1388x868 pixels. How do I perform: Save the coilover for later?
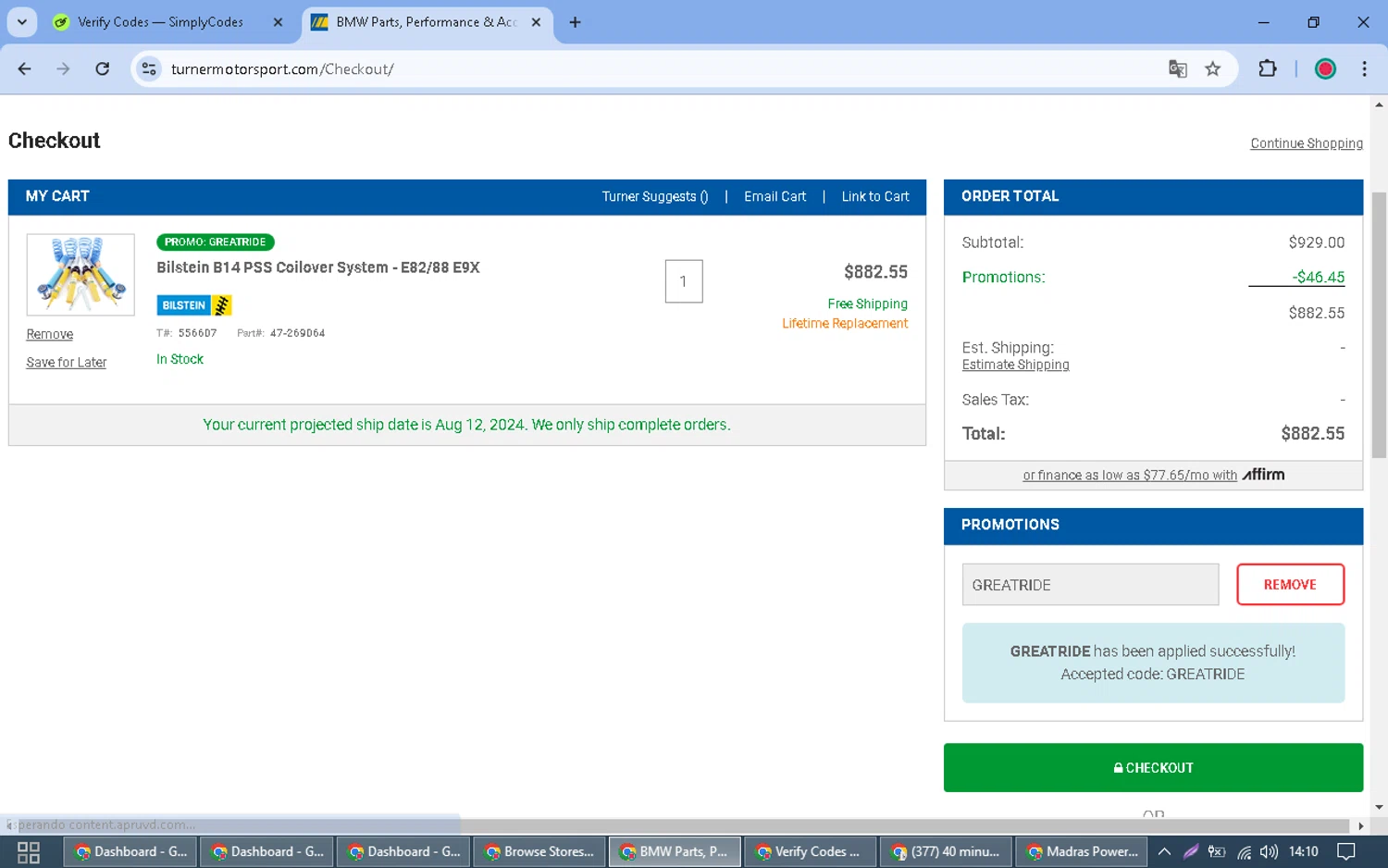(x=67, y=362)
